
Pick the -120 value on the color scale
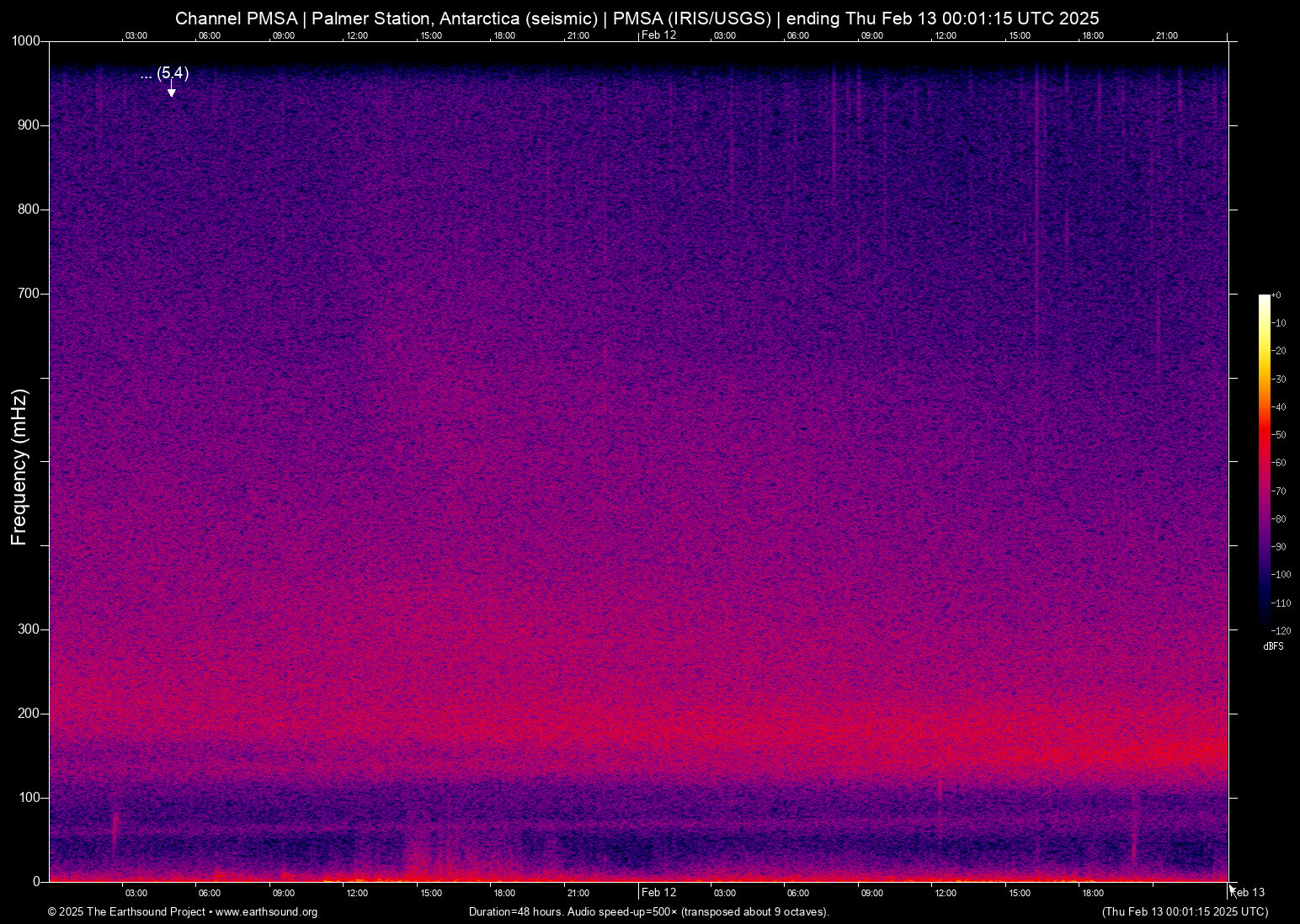[x=1281, y=631]
